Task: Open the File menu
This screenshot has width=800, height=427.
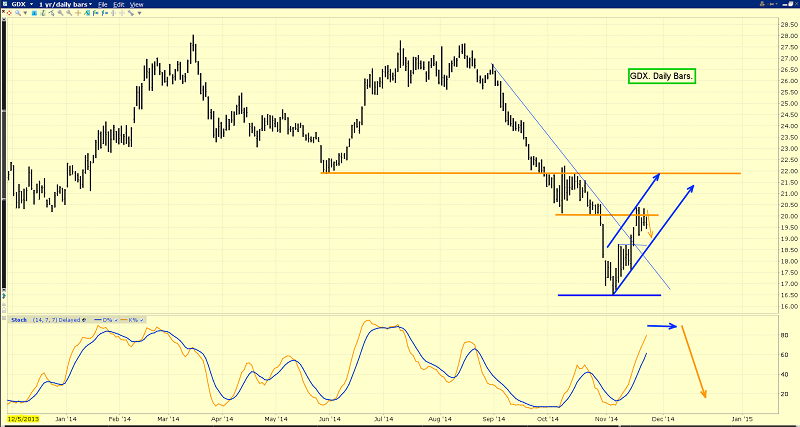Action: click(x=103, y=4)
